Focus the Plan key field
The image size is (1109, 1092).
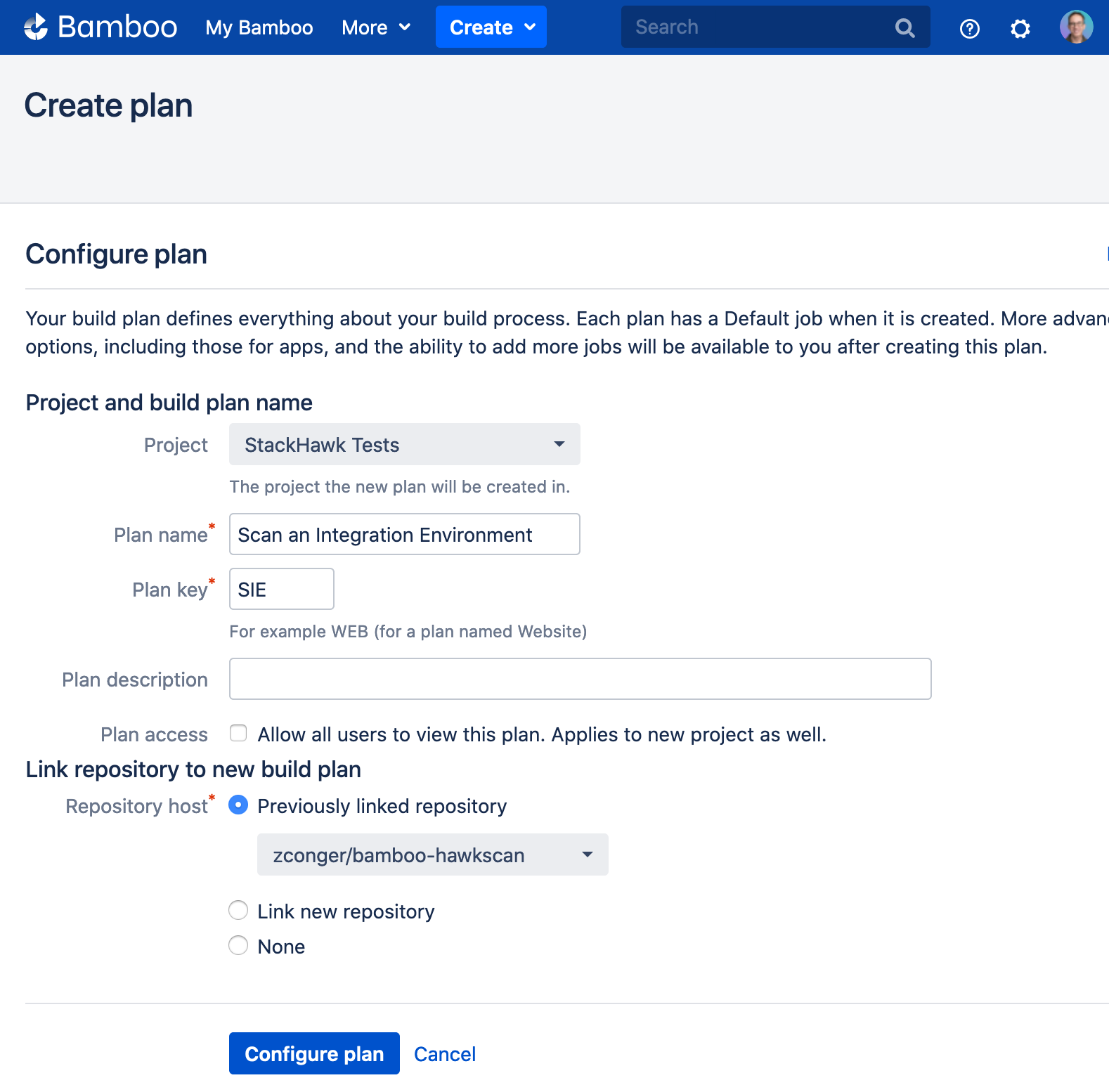click(x=281, y=590)
